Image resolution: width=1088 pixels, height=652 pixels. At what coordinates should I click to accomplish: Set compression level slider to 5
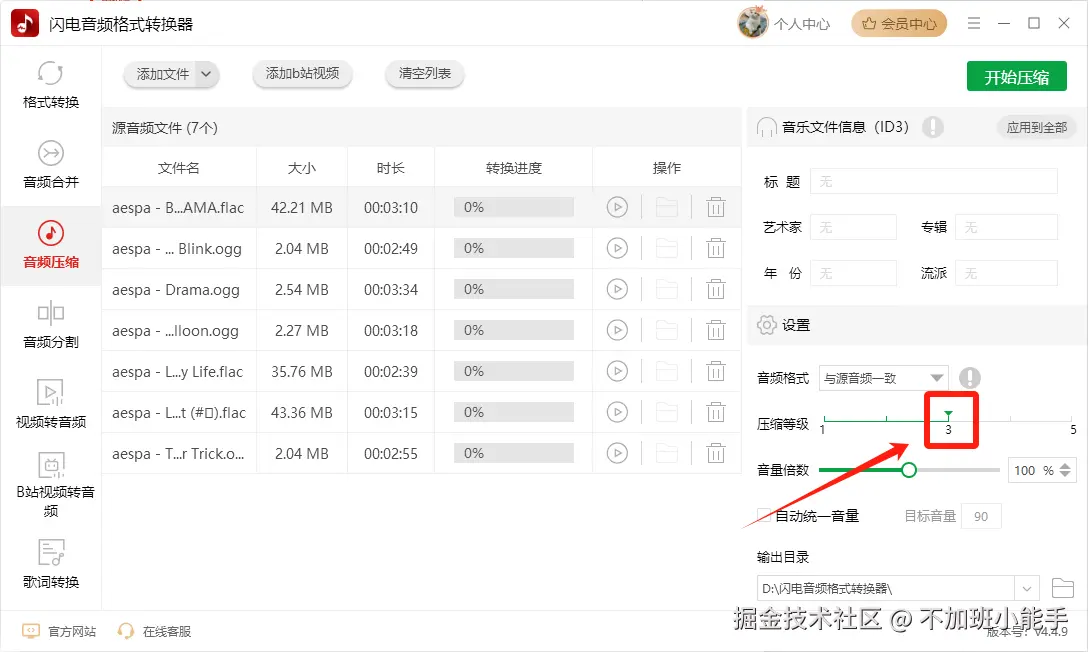[1072, 420]
